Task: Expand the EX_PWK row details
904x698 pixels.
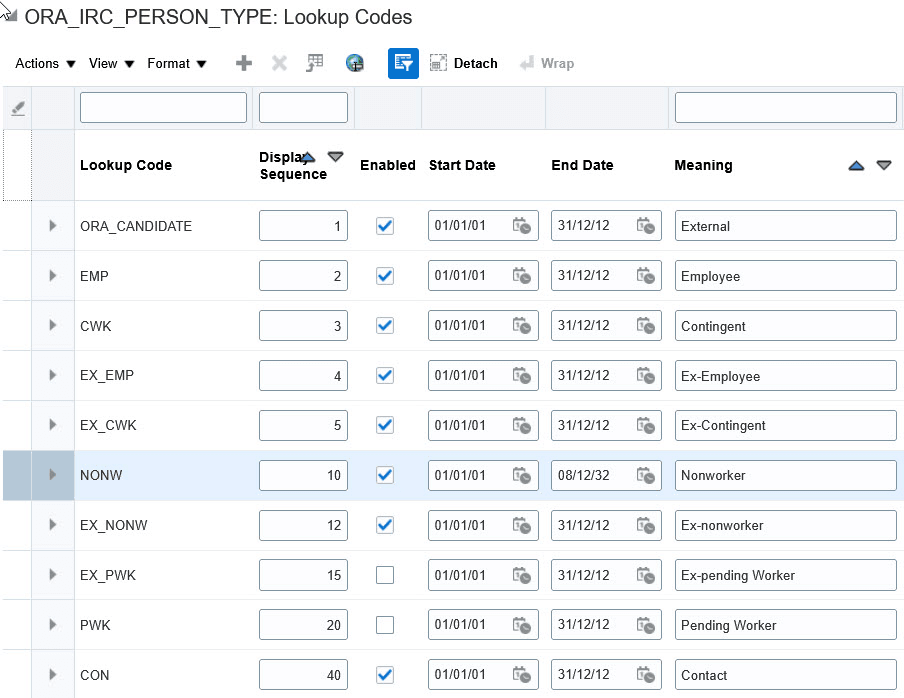Action: click(52, 575)
